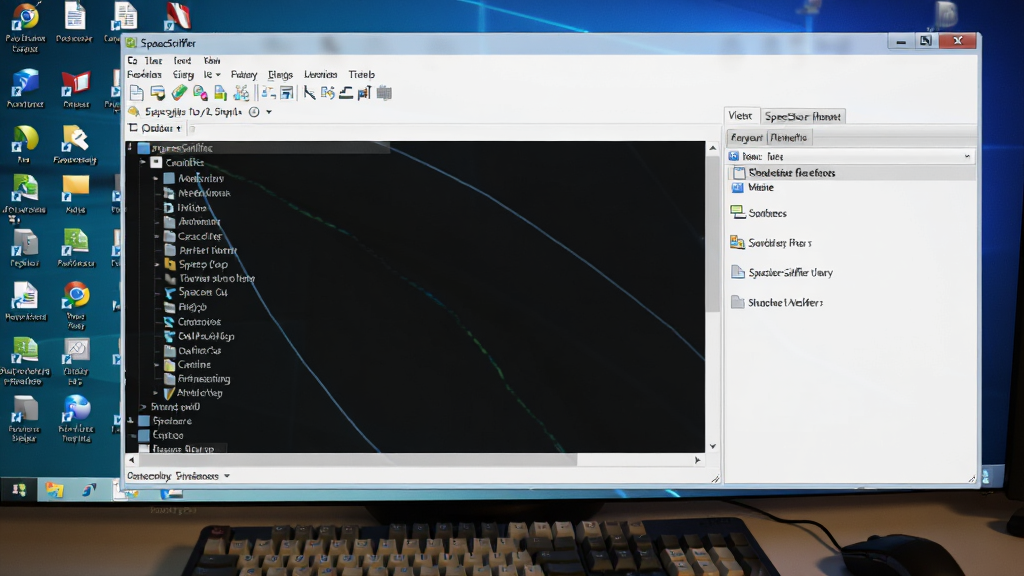Click the blank page icon in the toolbar
Image resolution: width=1024 pixels, height=576 pixels.
pos(136,93)
